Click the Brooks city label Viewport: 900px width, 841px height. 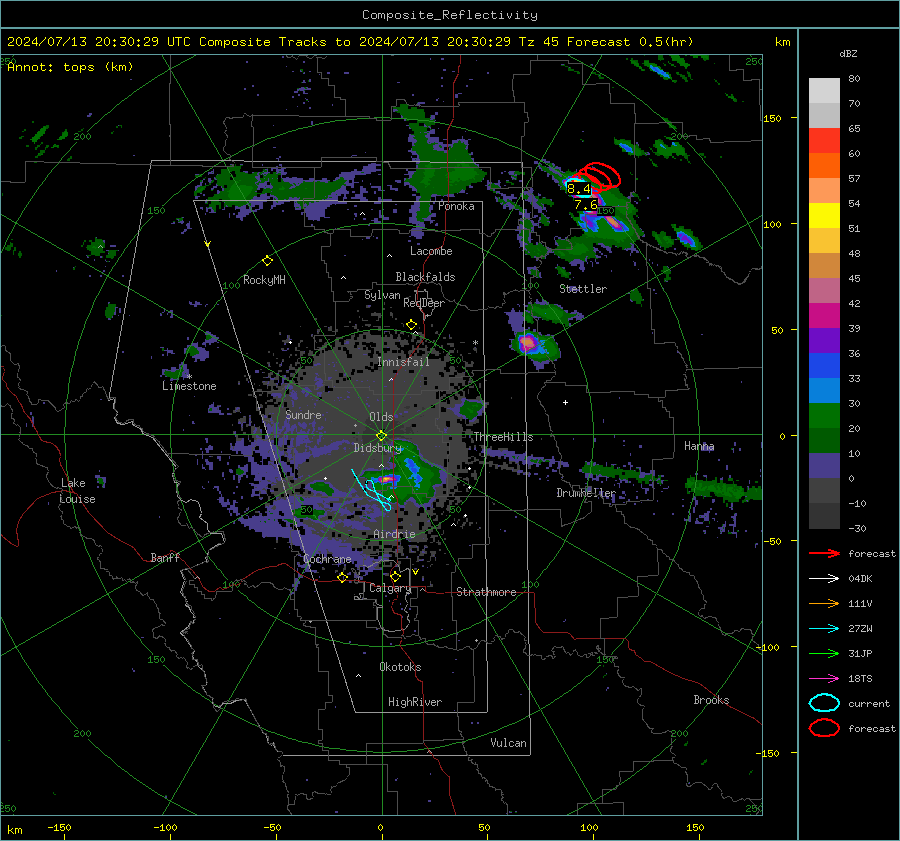click(x=711, y=700)
